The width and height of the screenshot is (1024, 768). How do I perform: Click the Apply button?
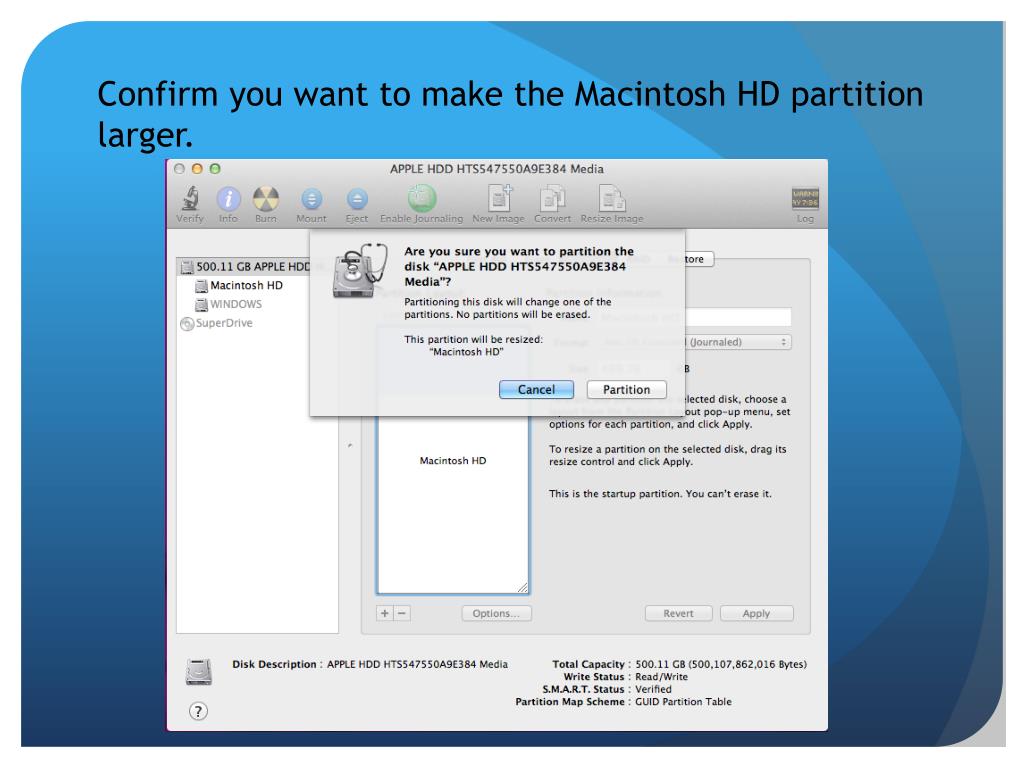pos(756,613)
